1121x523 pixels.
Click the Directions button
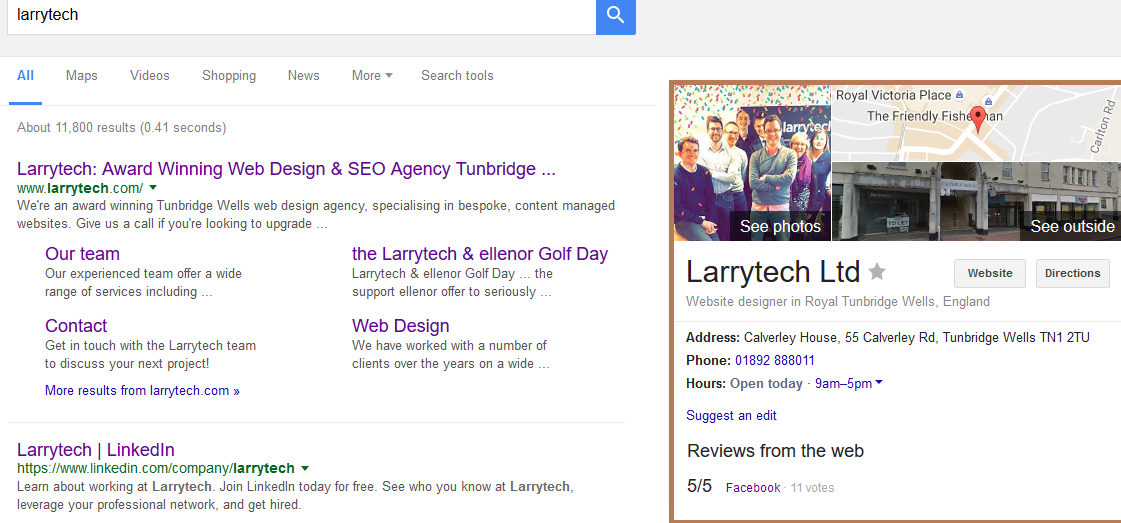click(1072, 273)
